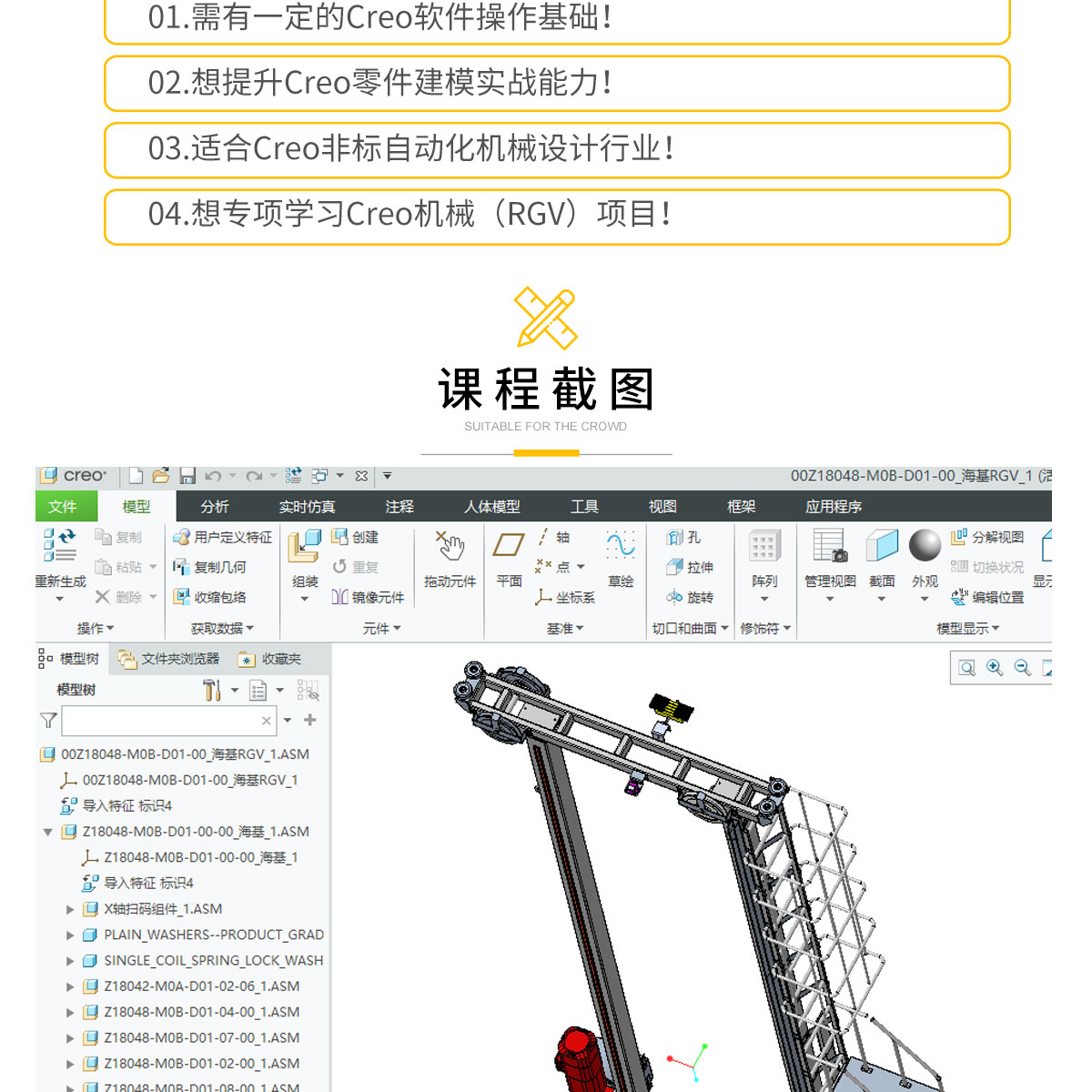Select the Hole (孔) tool
This screenshot has width=1092, height=1092.
point(683,538)
